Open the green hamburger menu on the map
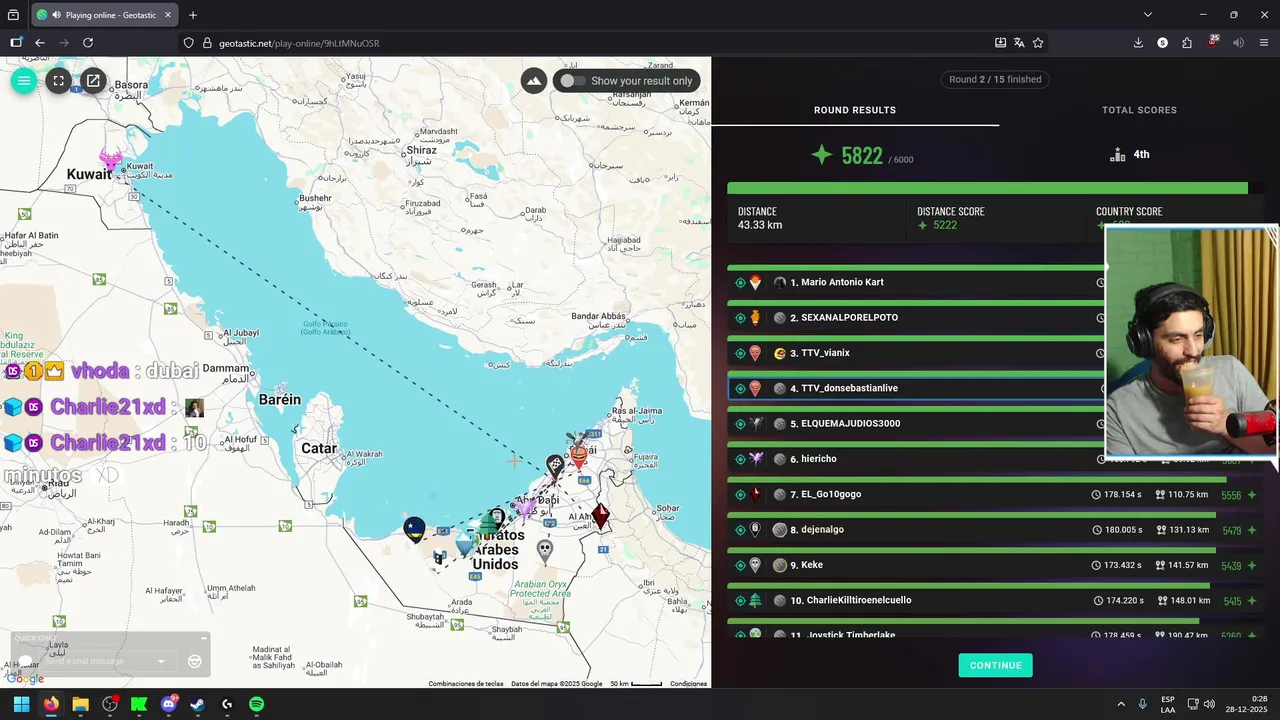 (x=24, y=81)
